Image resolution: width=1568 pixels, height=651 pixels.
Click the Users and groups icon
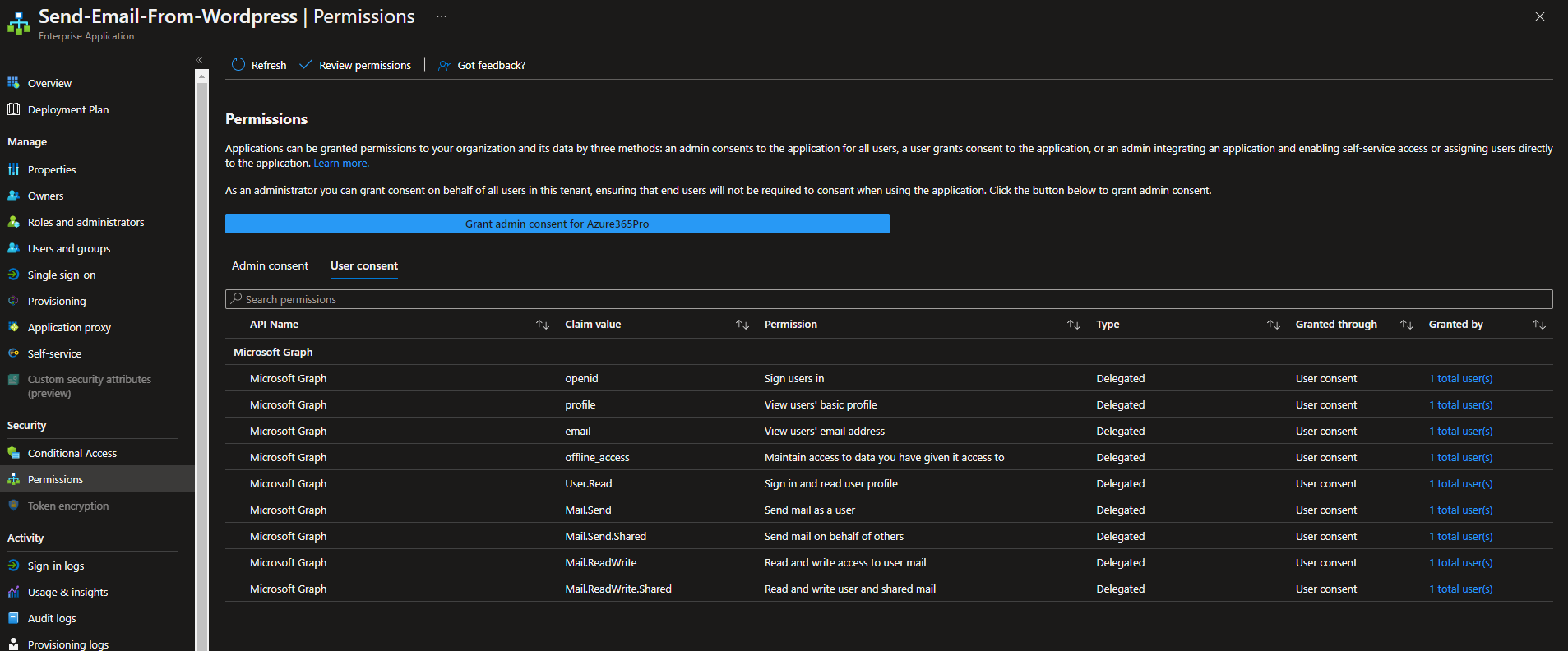point(13,248)
